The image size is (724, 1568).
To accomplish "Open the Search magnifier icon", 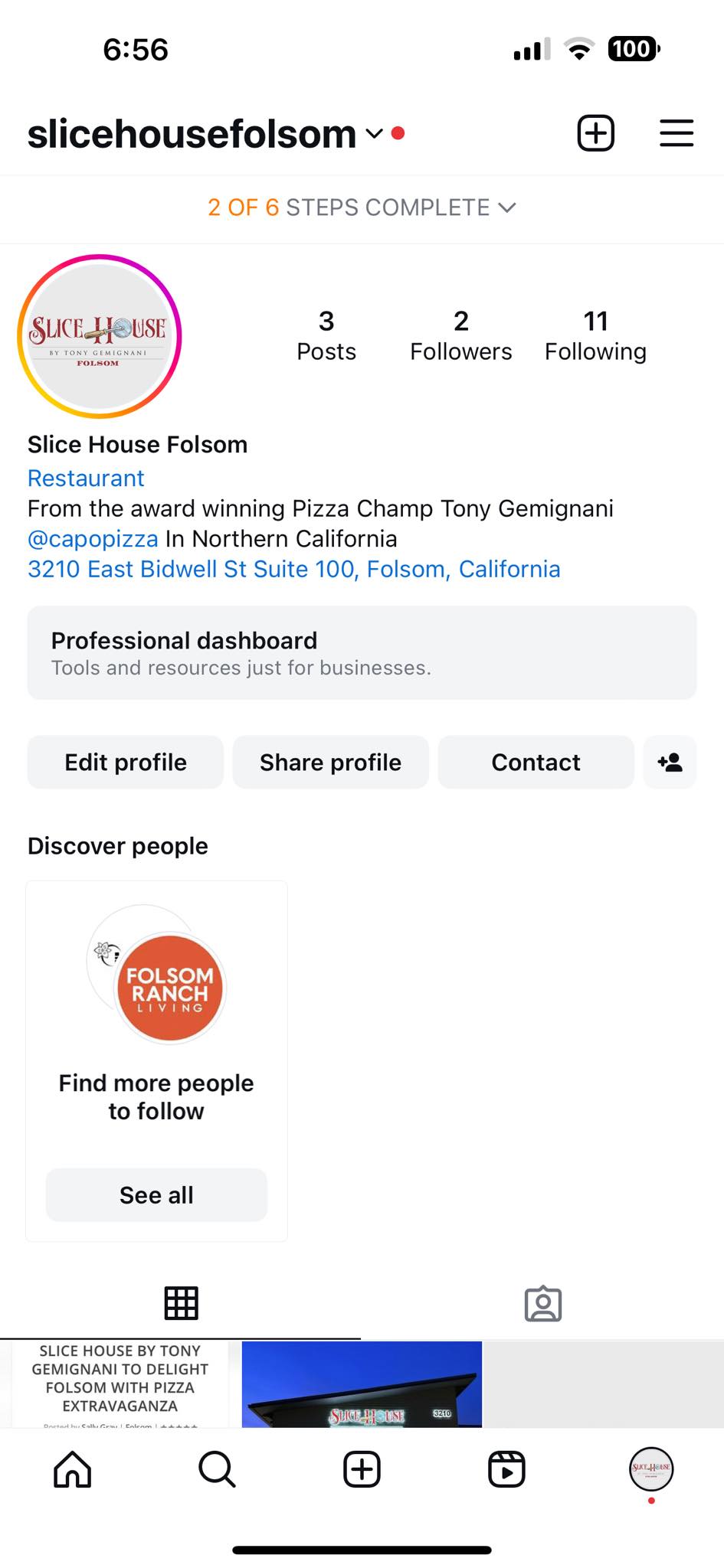I will coord(217,1469).
